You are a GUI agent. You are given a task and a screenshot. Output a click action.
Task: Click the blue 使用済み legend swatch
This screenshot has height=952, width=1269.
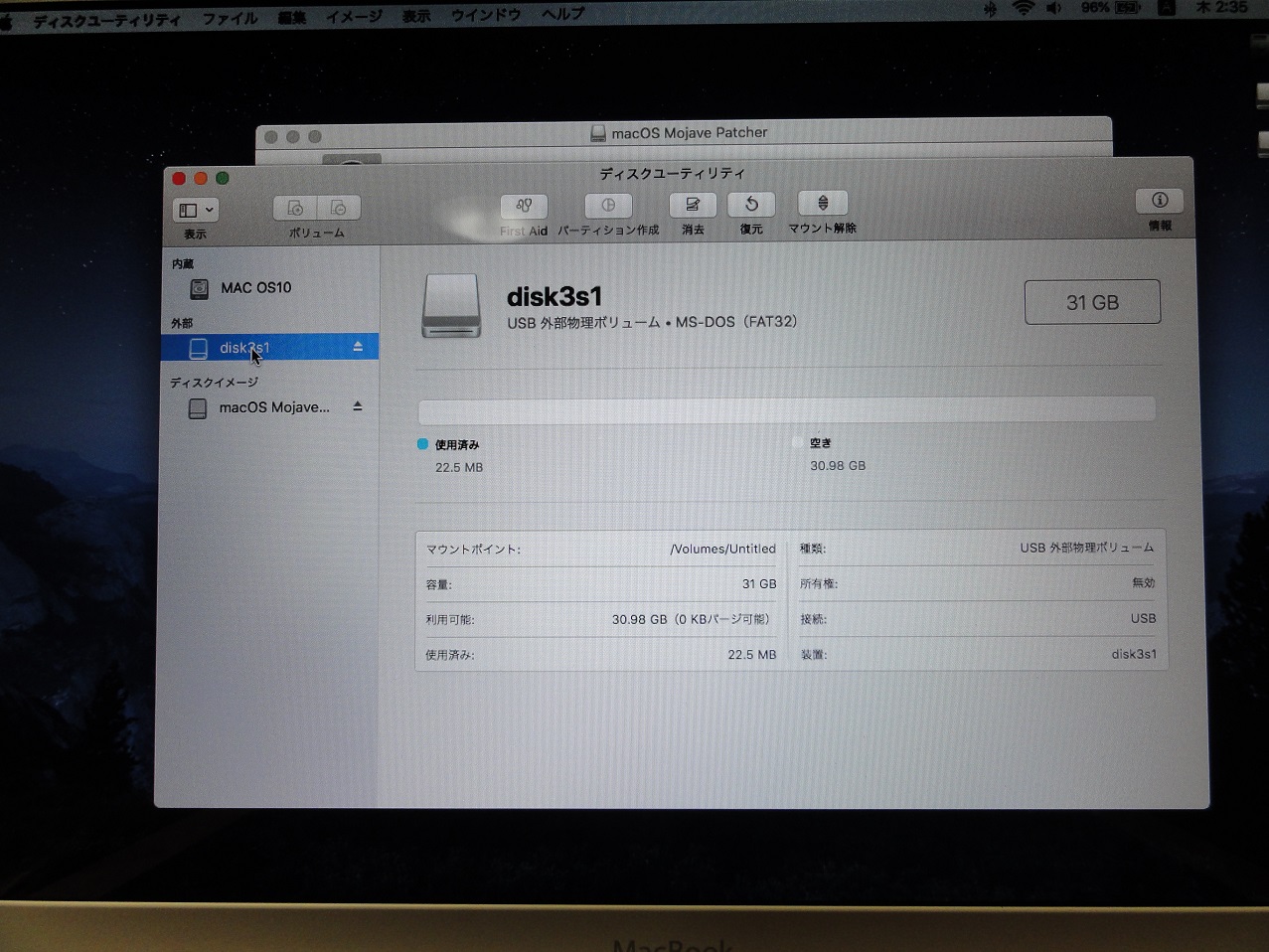coord(423,444)
